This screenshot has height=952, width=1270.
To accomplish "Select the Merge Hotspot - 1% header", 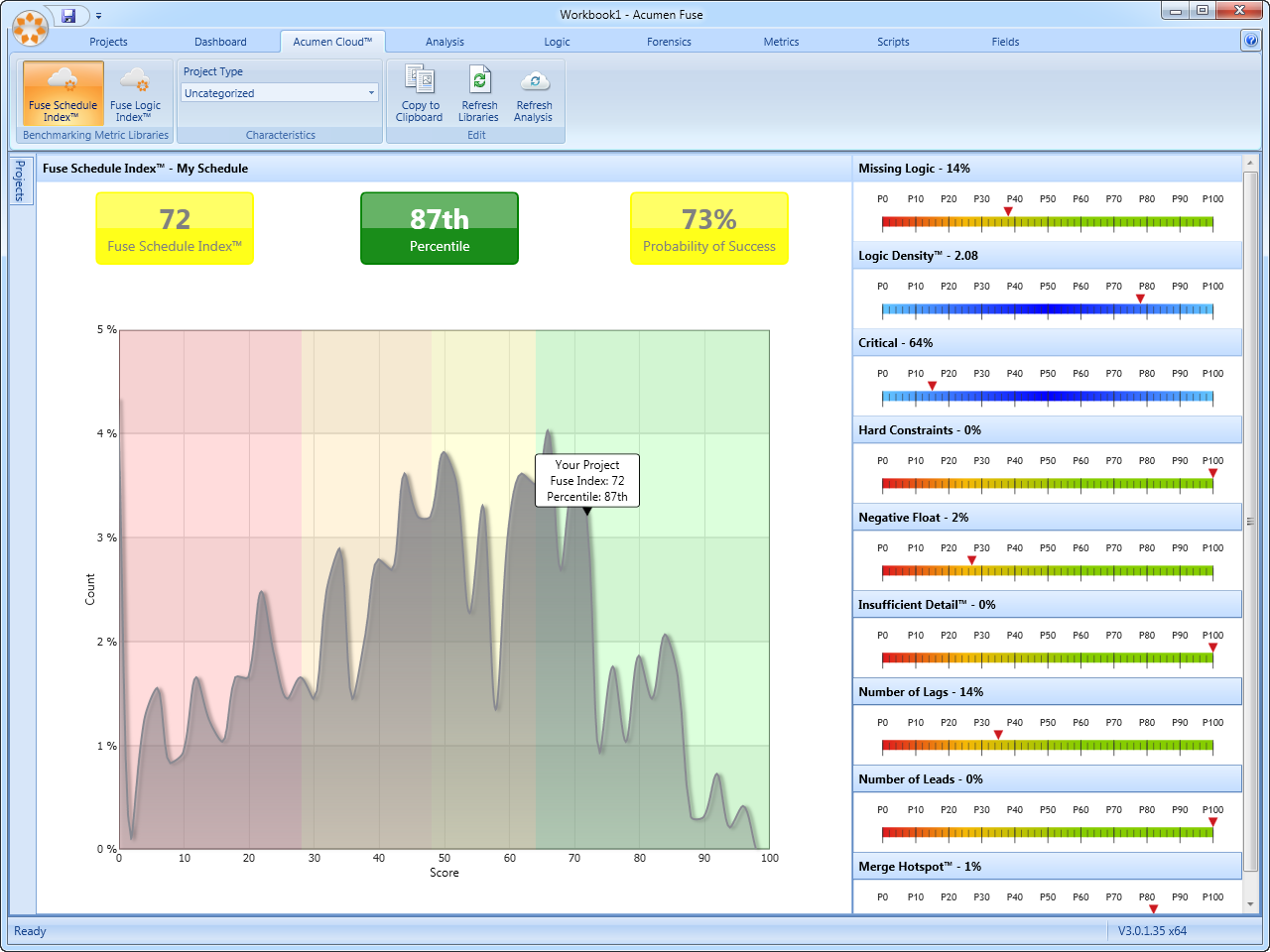I will (1047, 867).
